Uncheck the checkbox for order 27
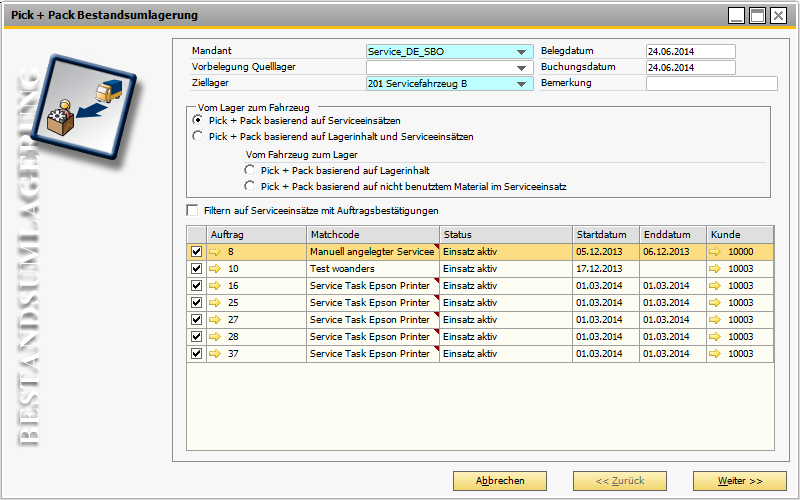Screen dimensions: 800x500 coord(196,320)
